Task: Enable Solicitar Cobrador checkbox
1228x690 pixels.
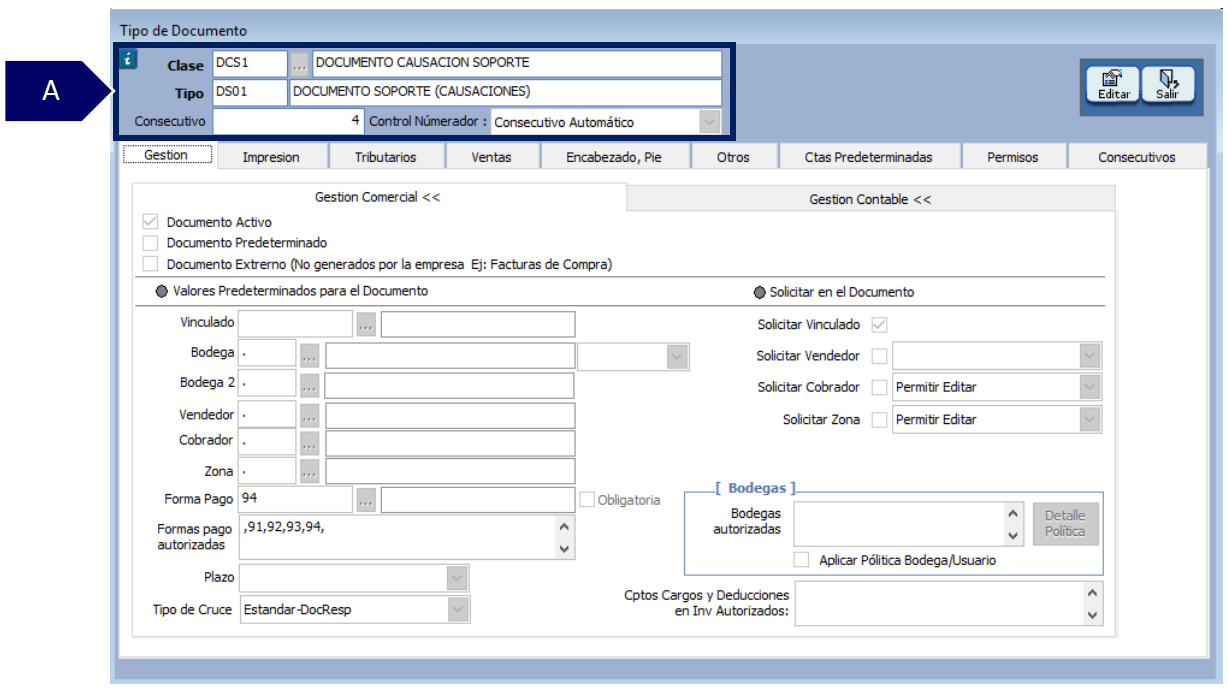Action: (880, 387)
